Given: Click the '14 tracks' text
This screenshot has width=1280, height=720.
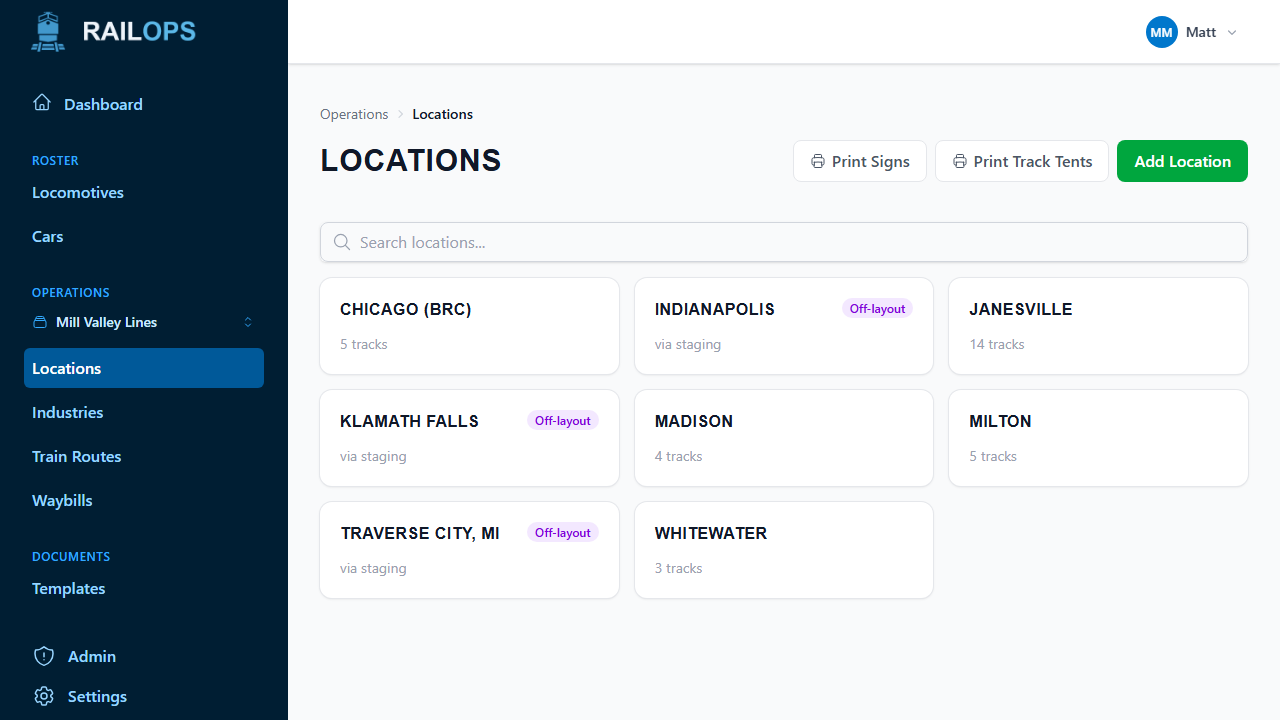Looking at the screenshot, I should (997, 344).
